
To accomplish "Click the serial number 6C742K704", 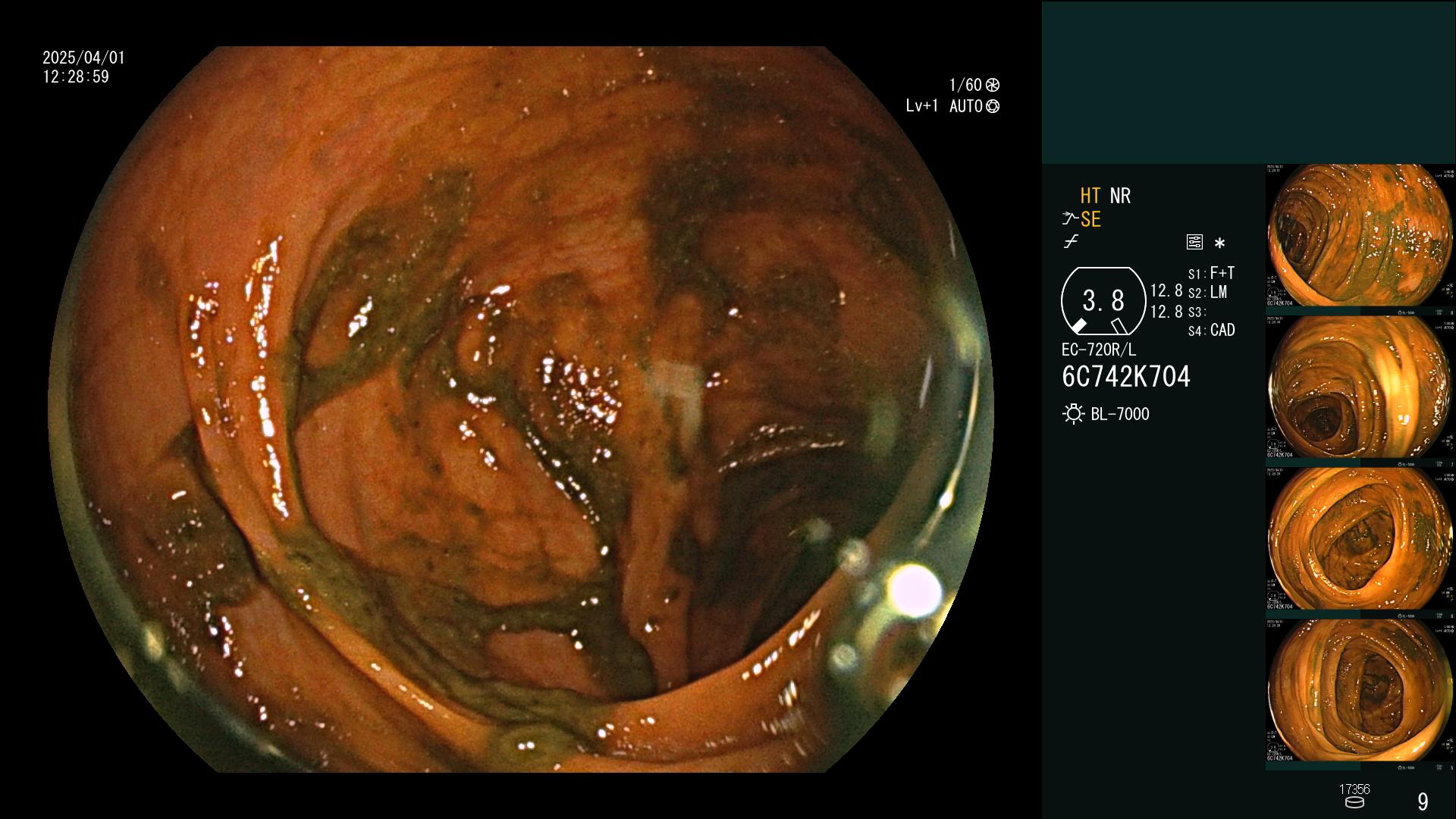I will coord(1126,377).
